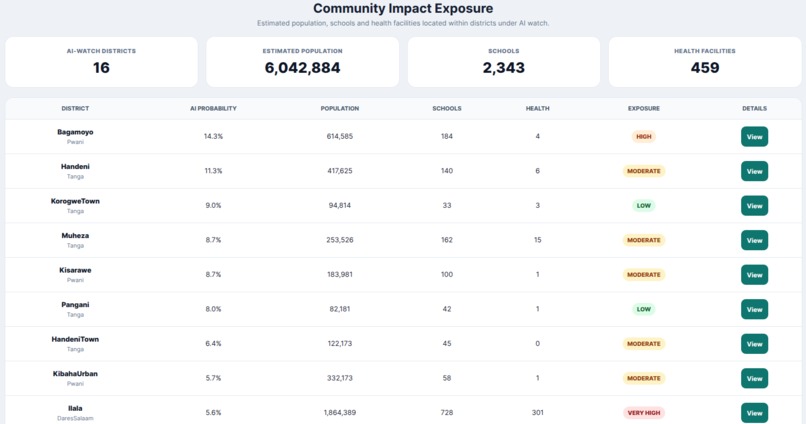The image size is (806, 424).
Task: Click the 14.3% AI probability value
Action: pyautogui.click(x=213, y=136)
